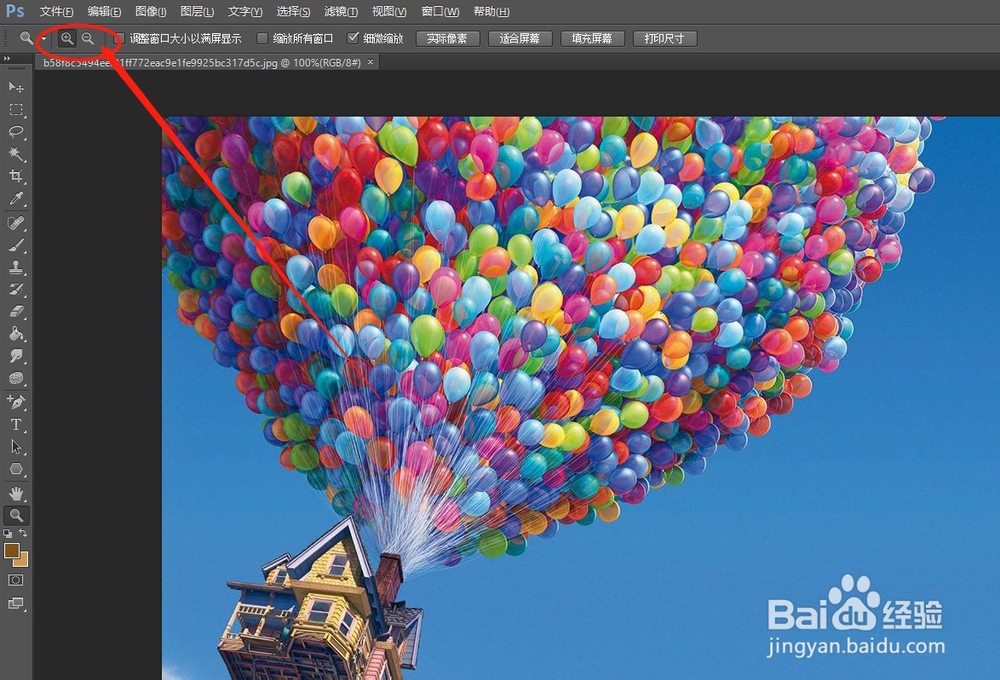Viewport: 1000px width, 680px height.
Task: Select the Spot Healing Brush tool
Action: pos(16,223)
